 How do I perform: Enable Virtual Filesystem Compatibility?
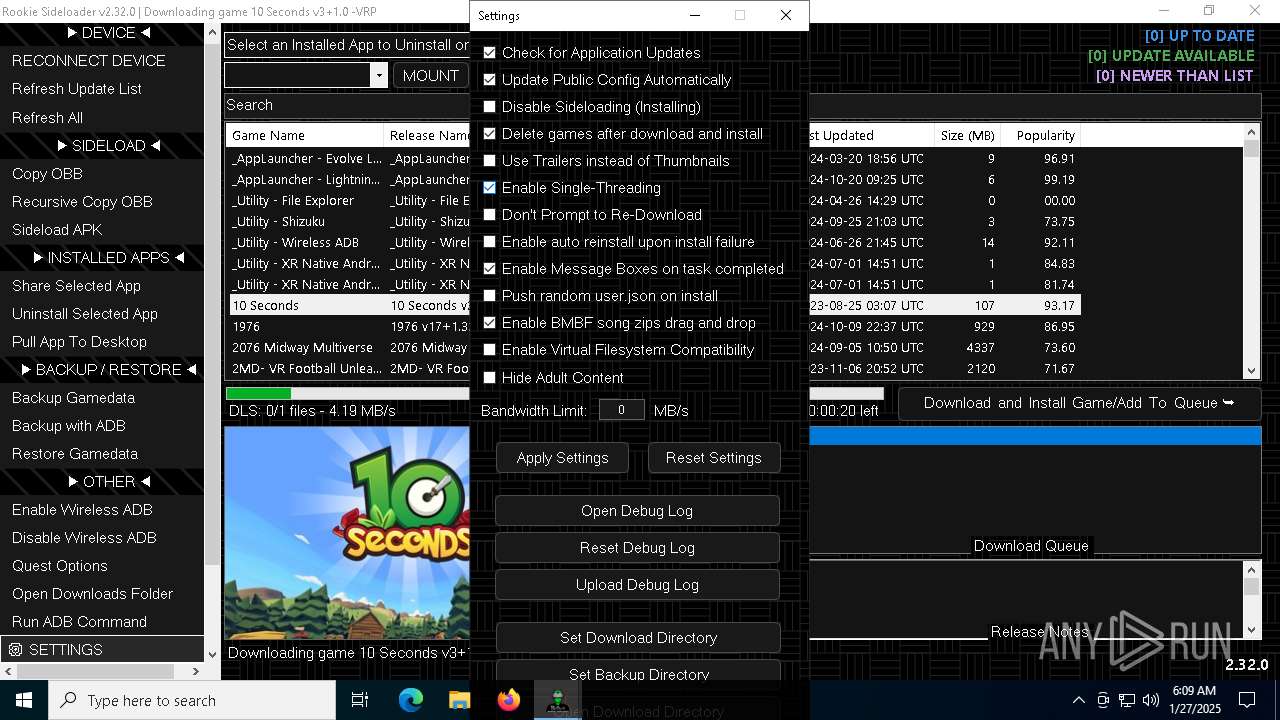pos(490,349)
